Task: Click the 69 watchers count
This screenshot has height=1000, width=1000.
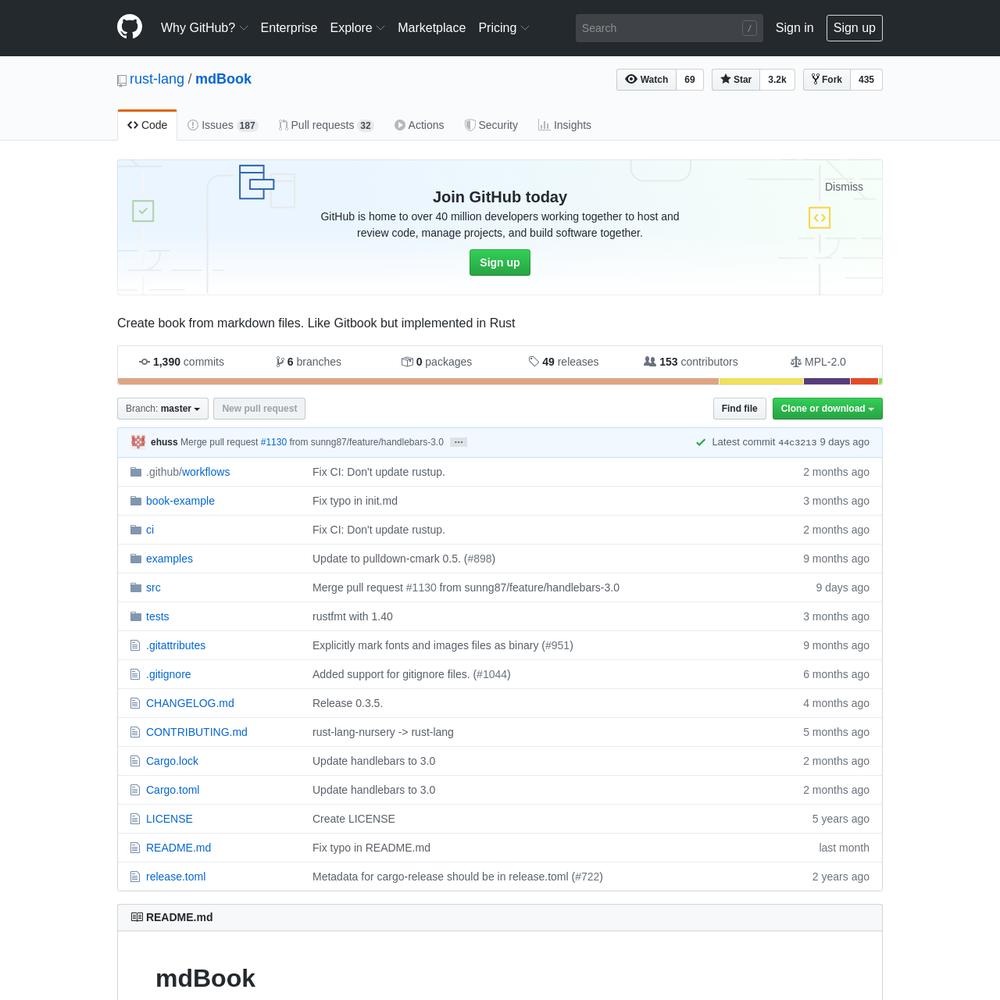Action: 689,80
